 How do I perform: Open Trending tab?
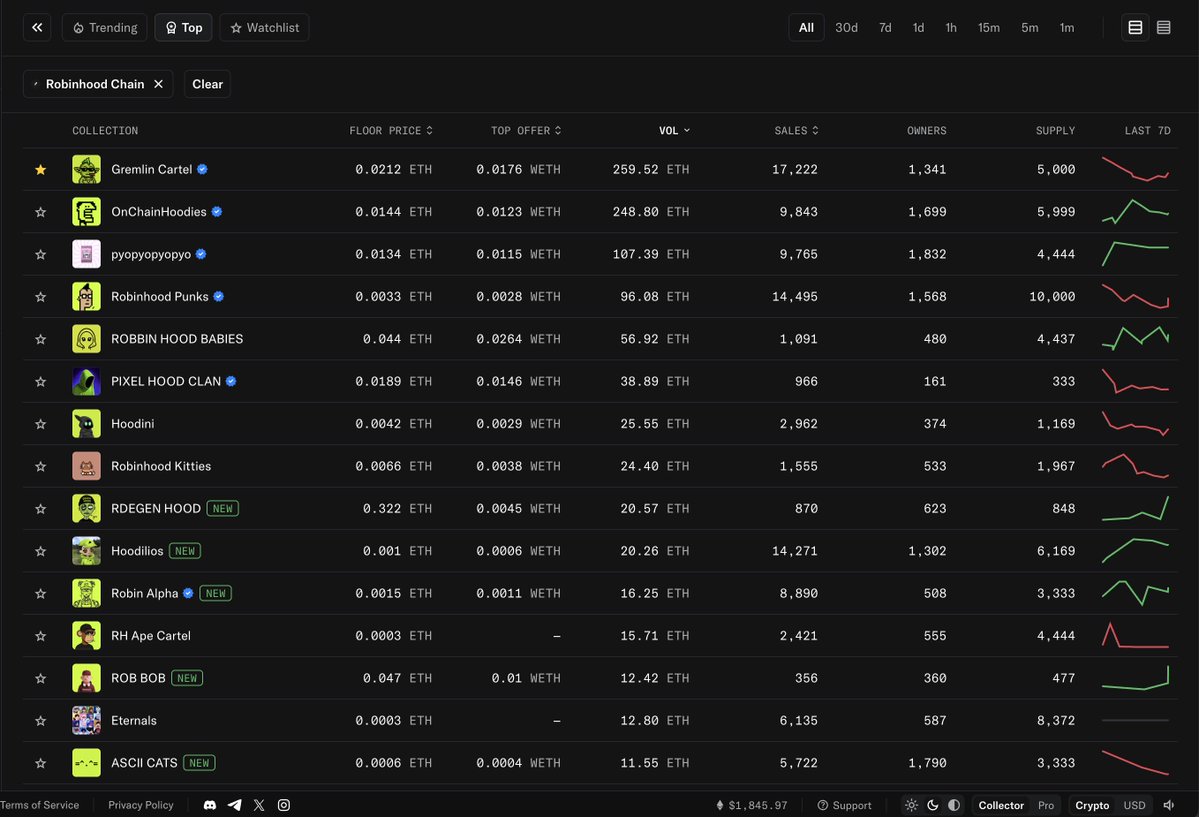(105, 28)
